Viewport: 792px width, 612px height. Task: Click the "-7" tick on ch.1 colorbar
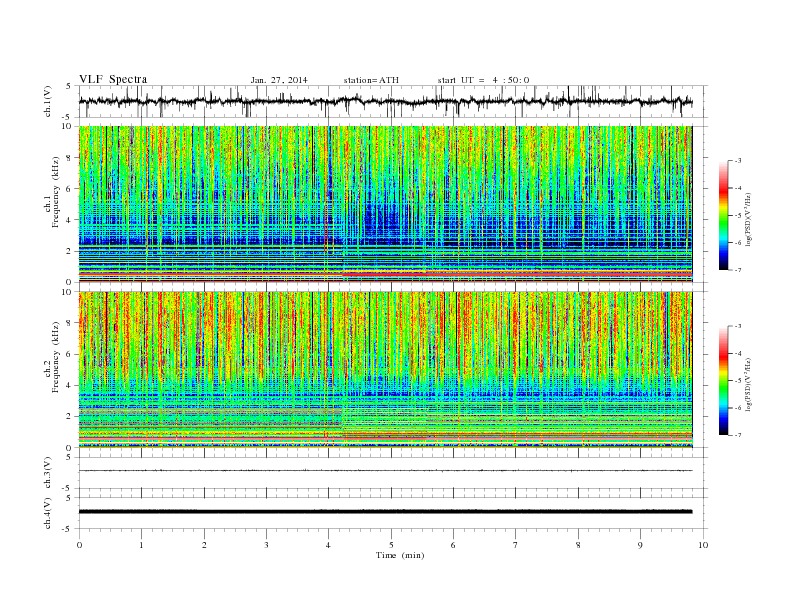(738, 270)
